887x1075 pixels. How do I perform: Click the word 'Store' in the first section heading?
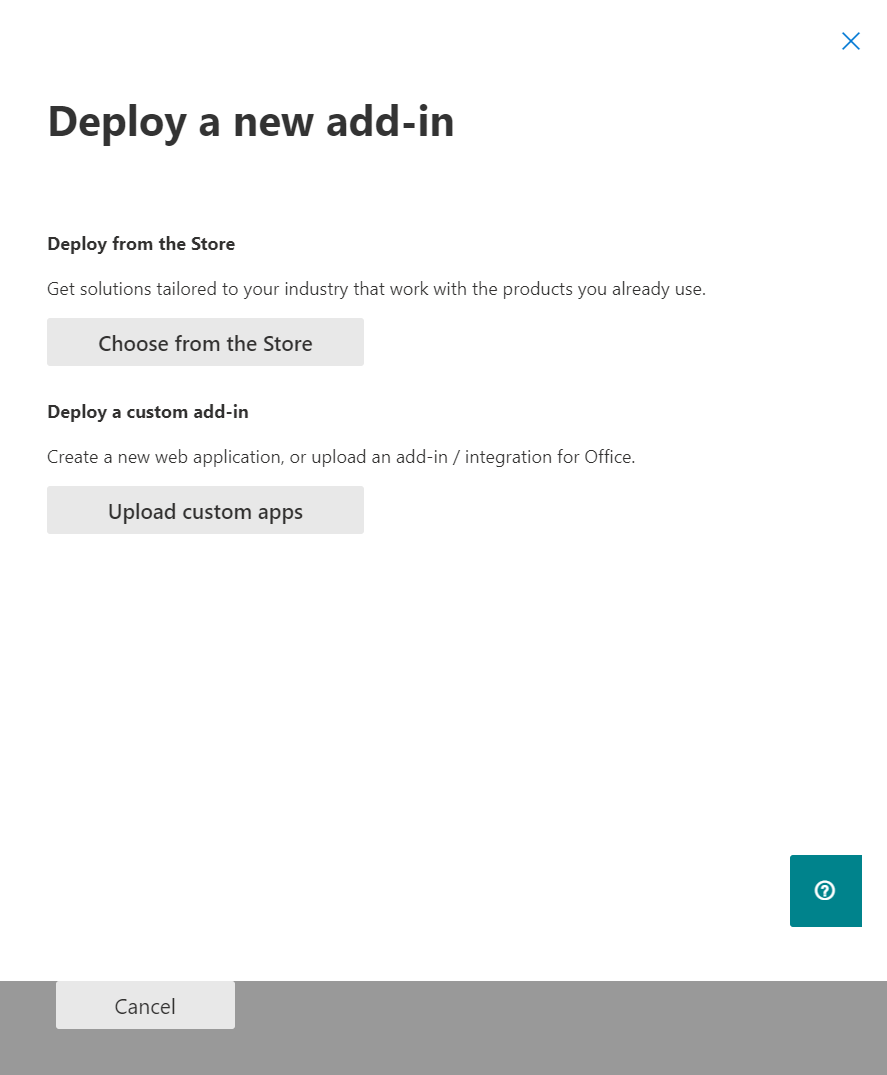coord(213,244)
